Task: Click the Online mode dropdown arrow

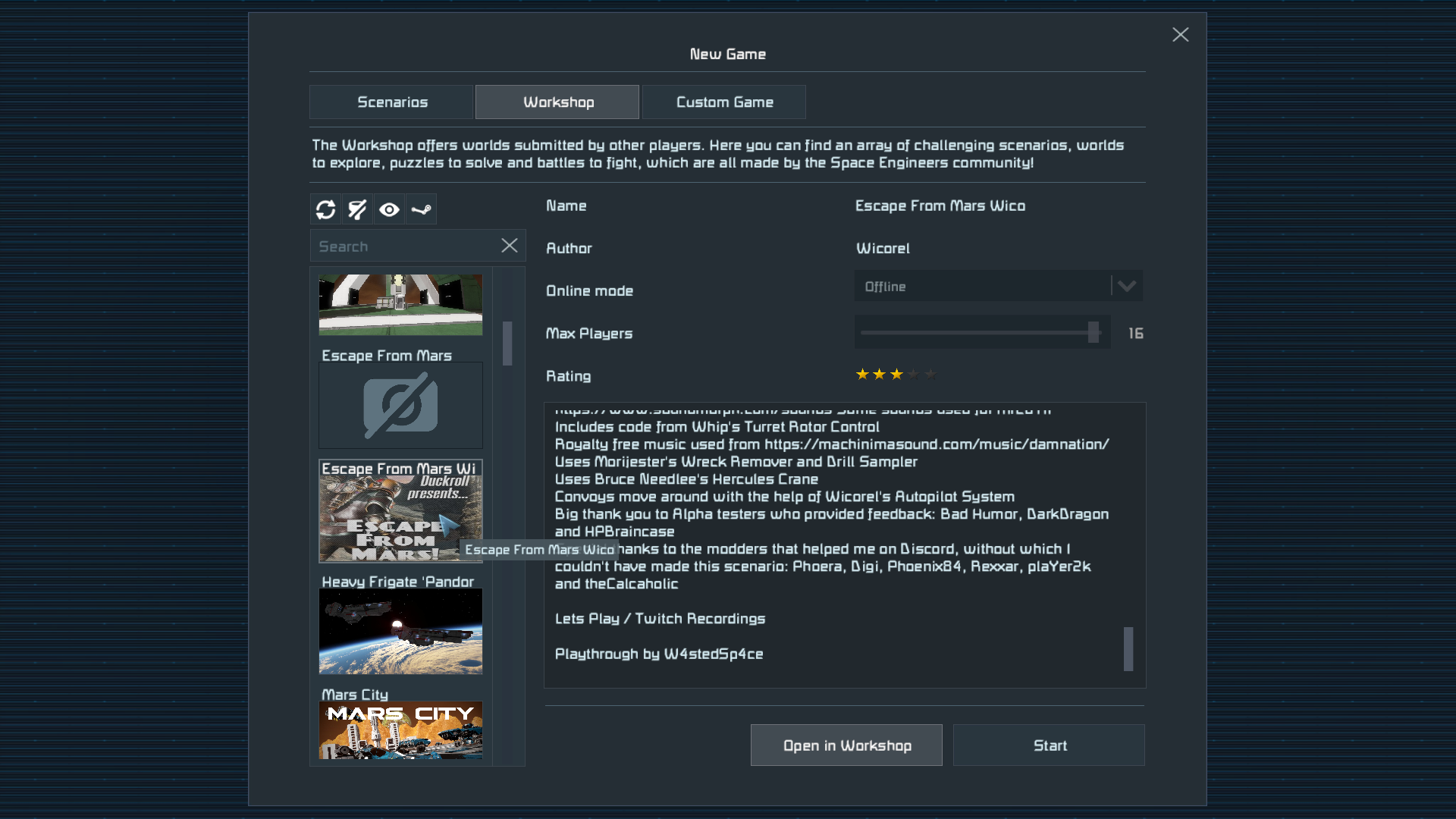Action: 1127,287
